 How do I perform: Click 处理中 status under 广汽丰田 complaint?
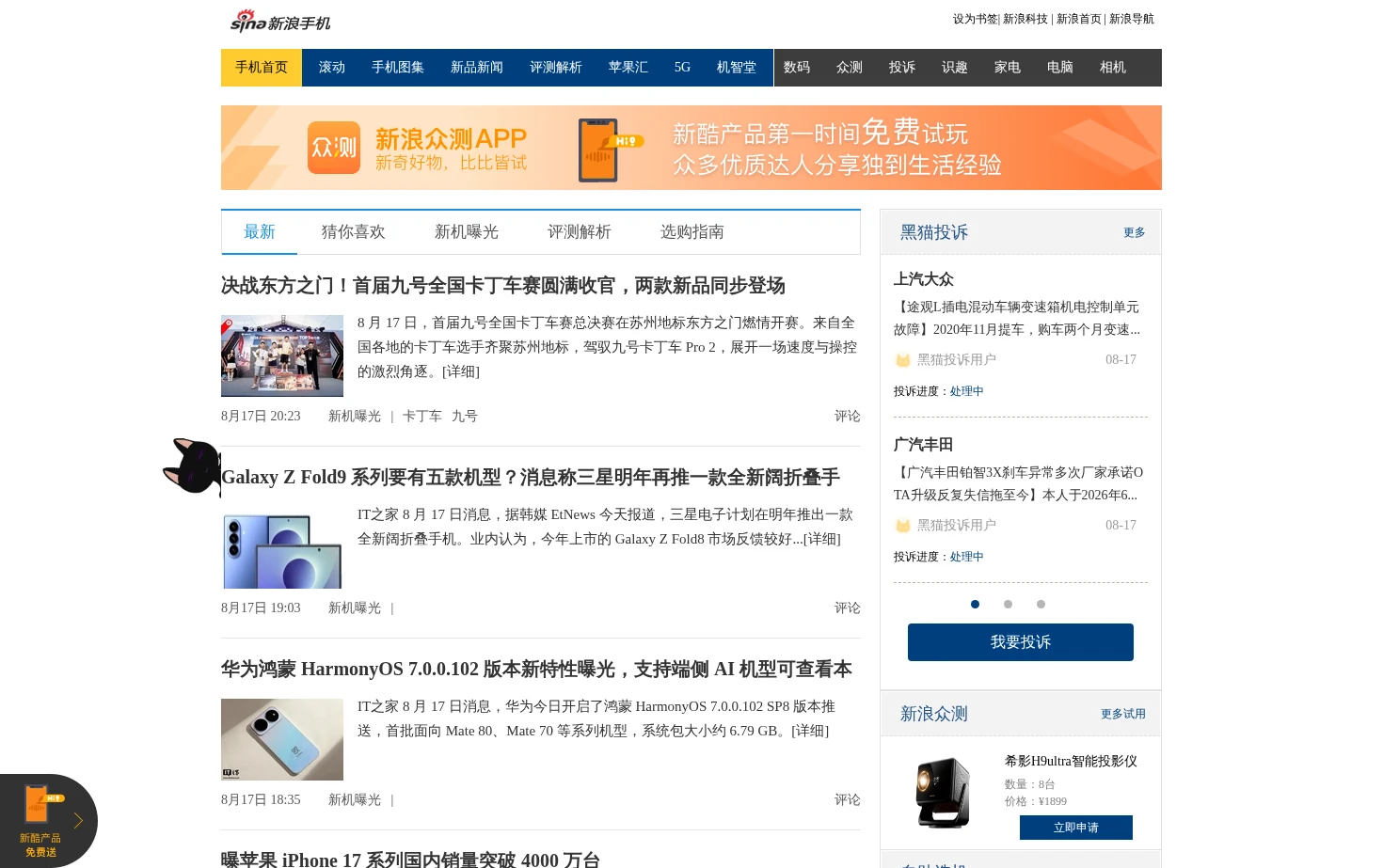(967, 557)
